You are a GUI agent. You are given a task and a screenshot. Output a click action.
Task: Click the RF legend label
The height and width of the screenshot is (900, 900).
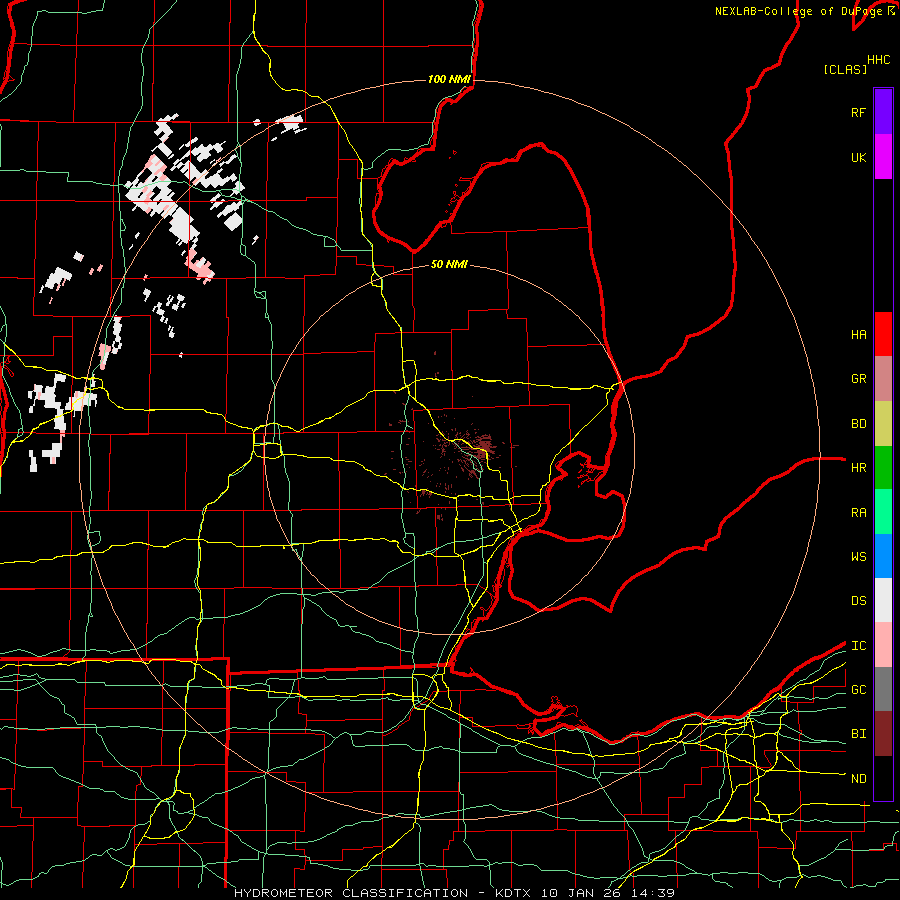click(x=858, y=112)
